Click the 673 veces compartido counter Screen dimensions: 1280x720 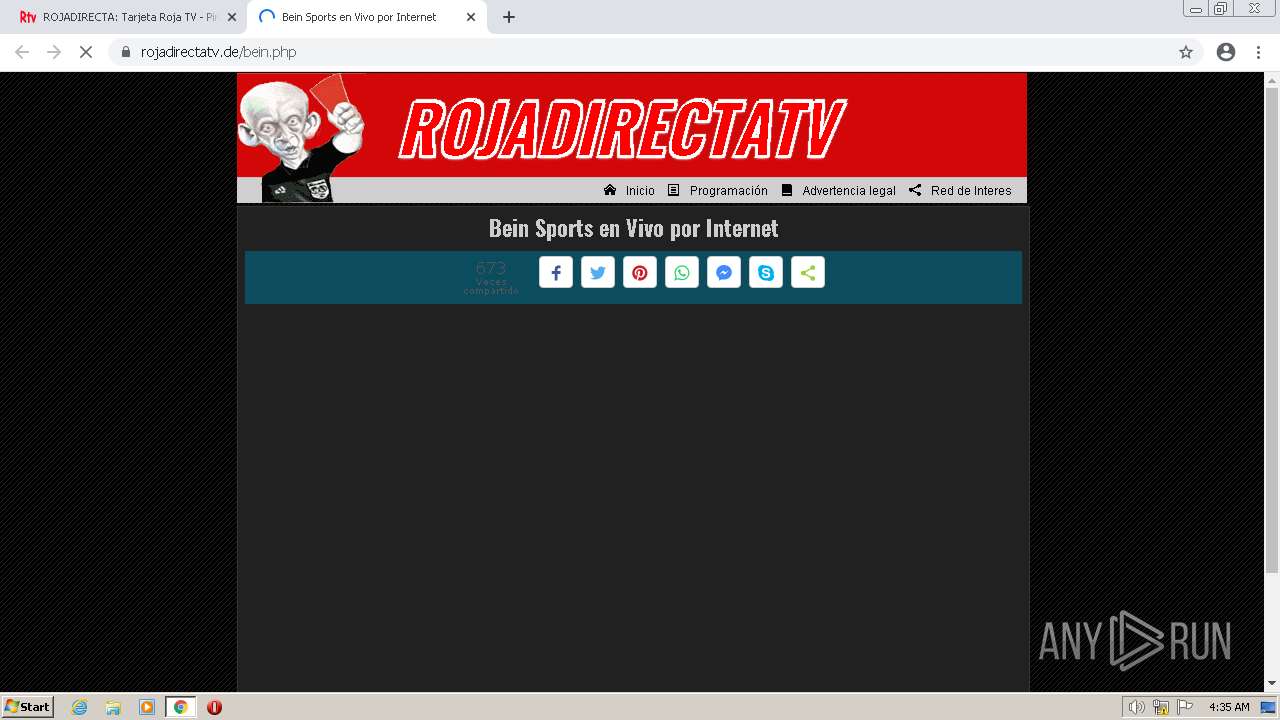491,277
